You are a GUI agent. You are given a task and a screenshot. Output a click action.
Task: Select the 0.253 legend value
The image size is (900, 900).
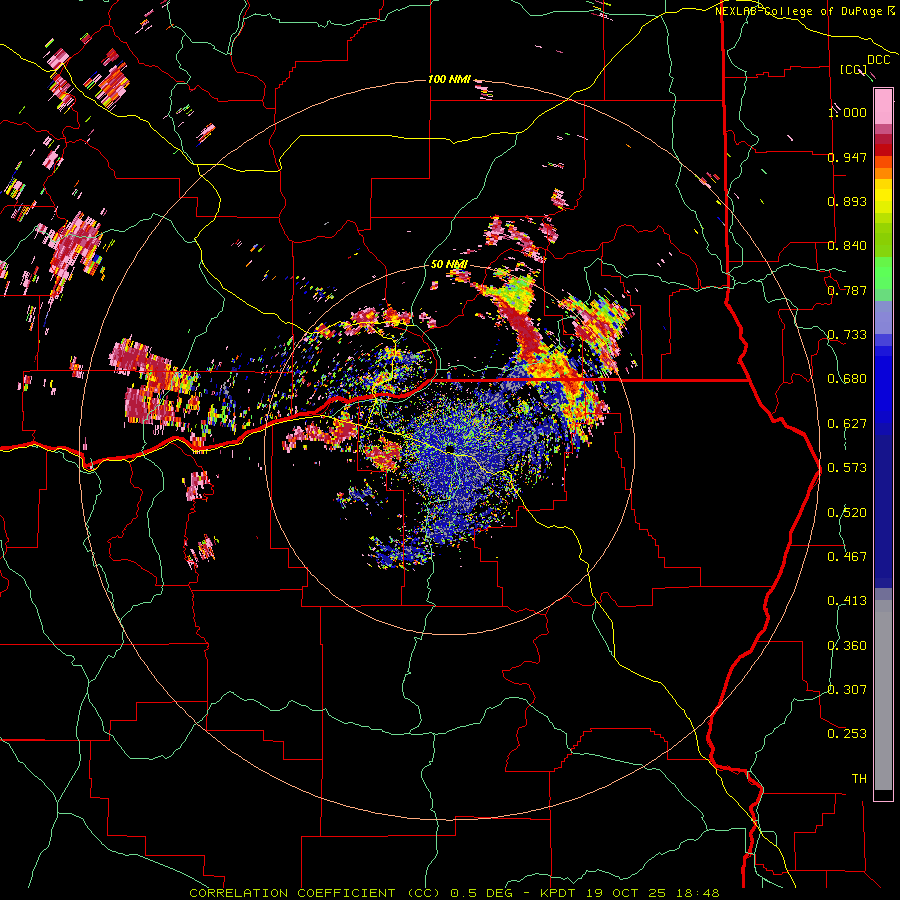point(847,734)
